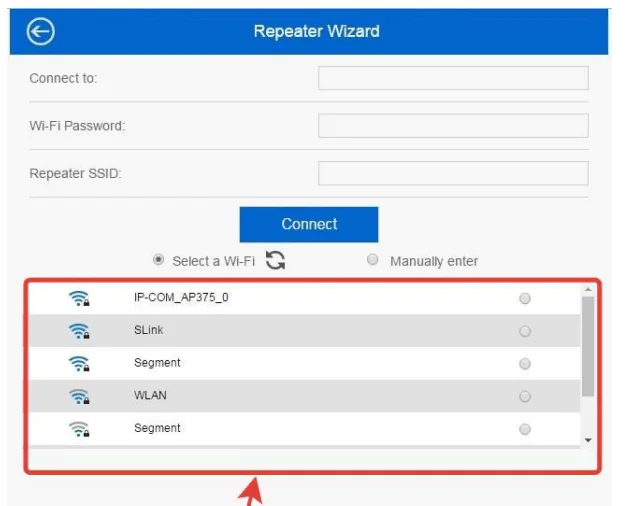636x506 pixels.
Task: Choose the Manually enter option
Action: coord(372,260)
